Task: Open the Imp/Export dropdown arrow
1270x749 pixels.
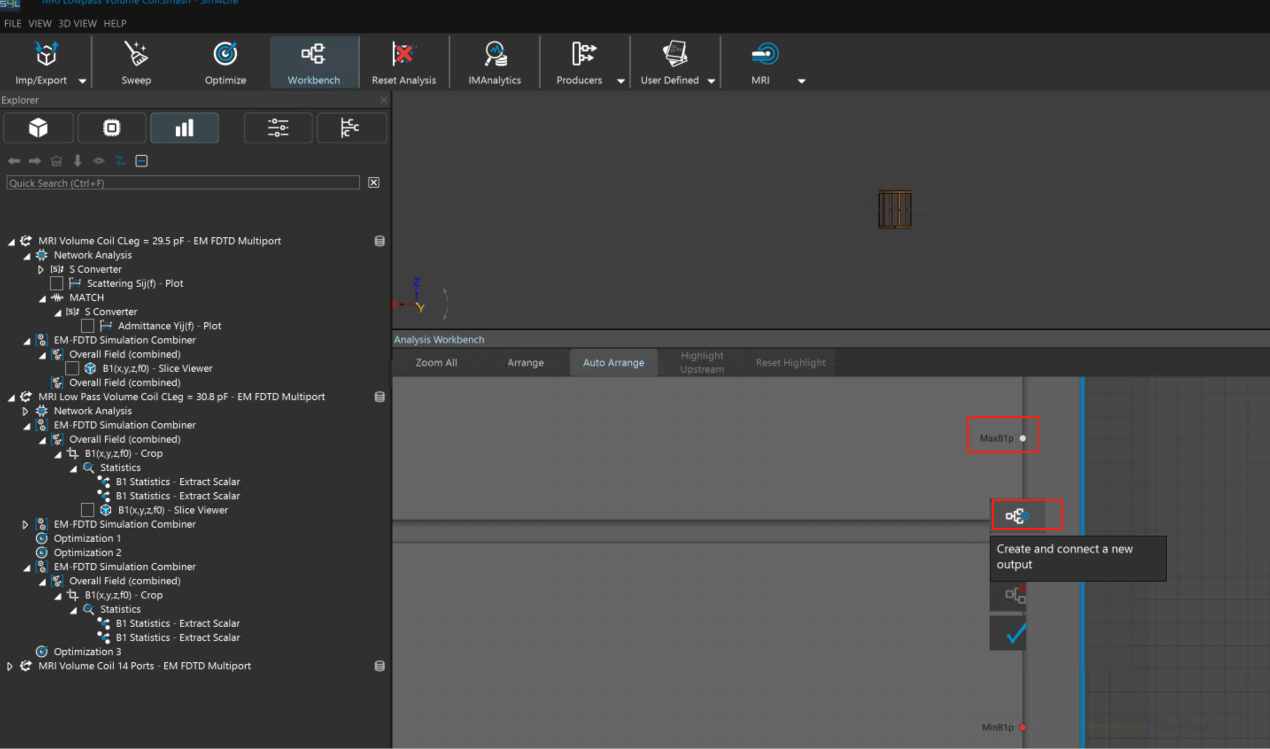Action: pyautogui.click(x=82, y=81)
